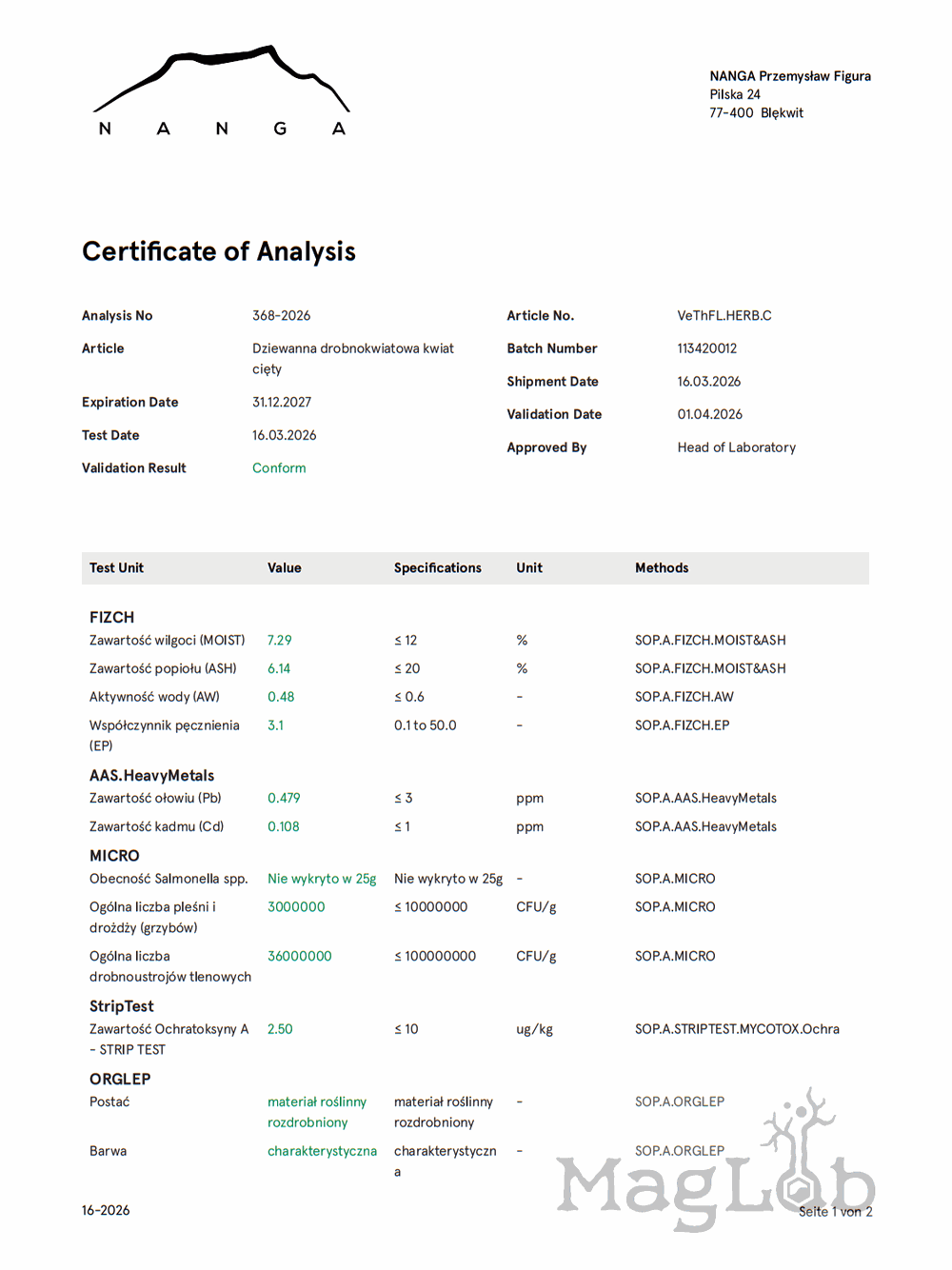Screen dimensions: 952x1270
Task: Select batch number 113420012
Action: [707, 348]
